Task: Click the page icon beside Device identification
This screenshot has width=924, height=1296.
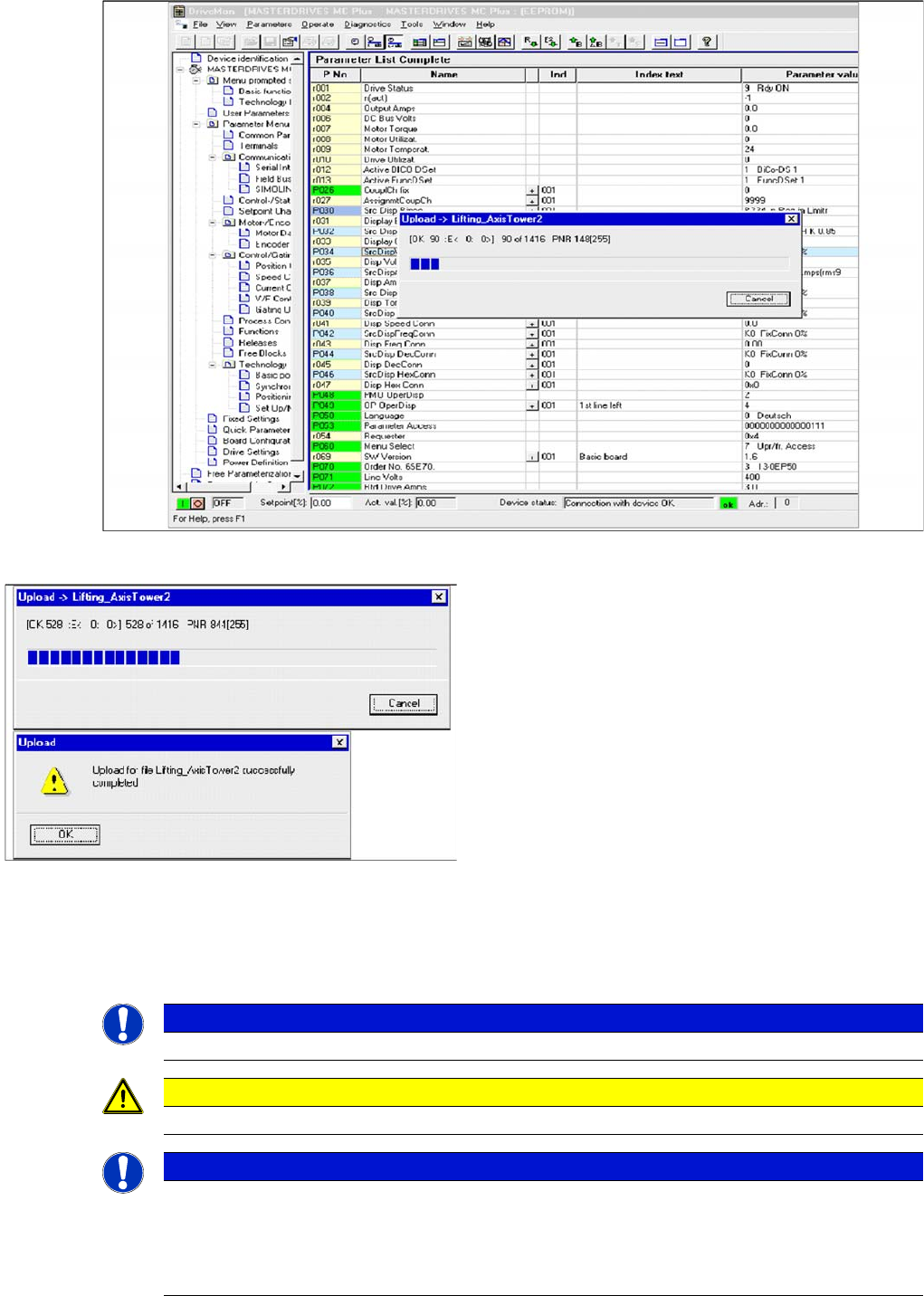Action: point(196,58)
